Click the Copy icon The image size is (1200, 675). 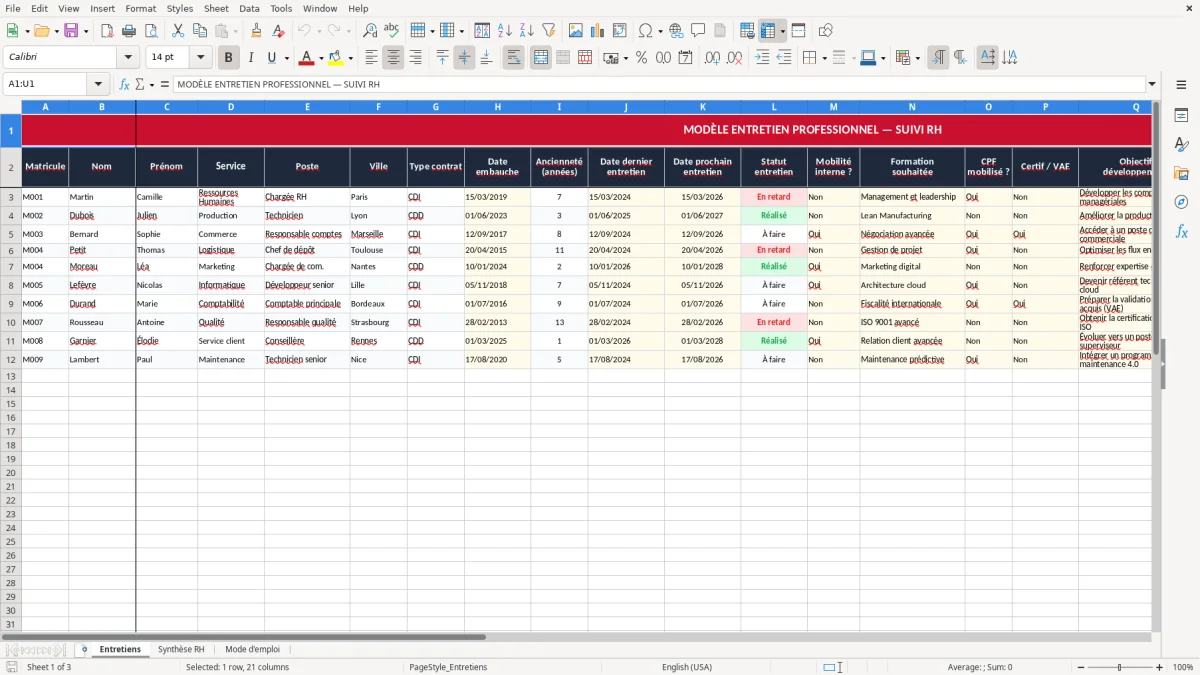coord(200,31)
